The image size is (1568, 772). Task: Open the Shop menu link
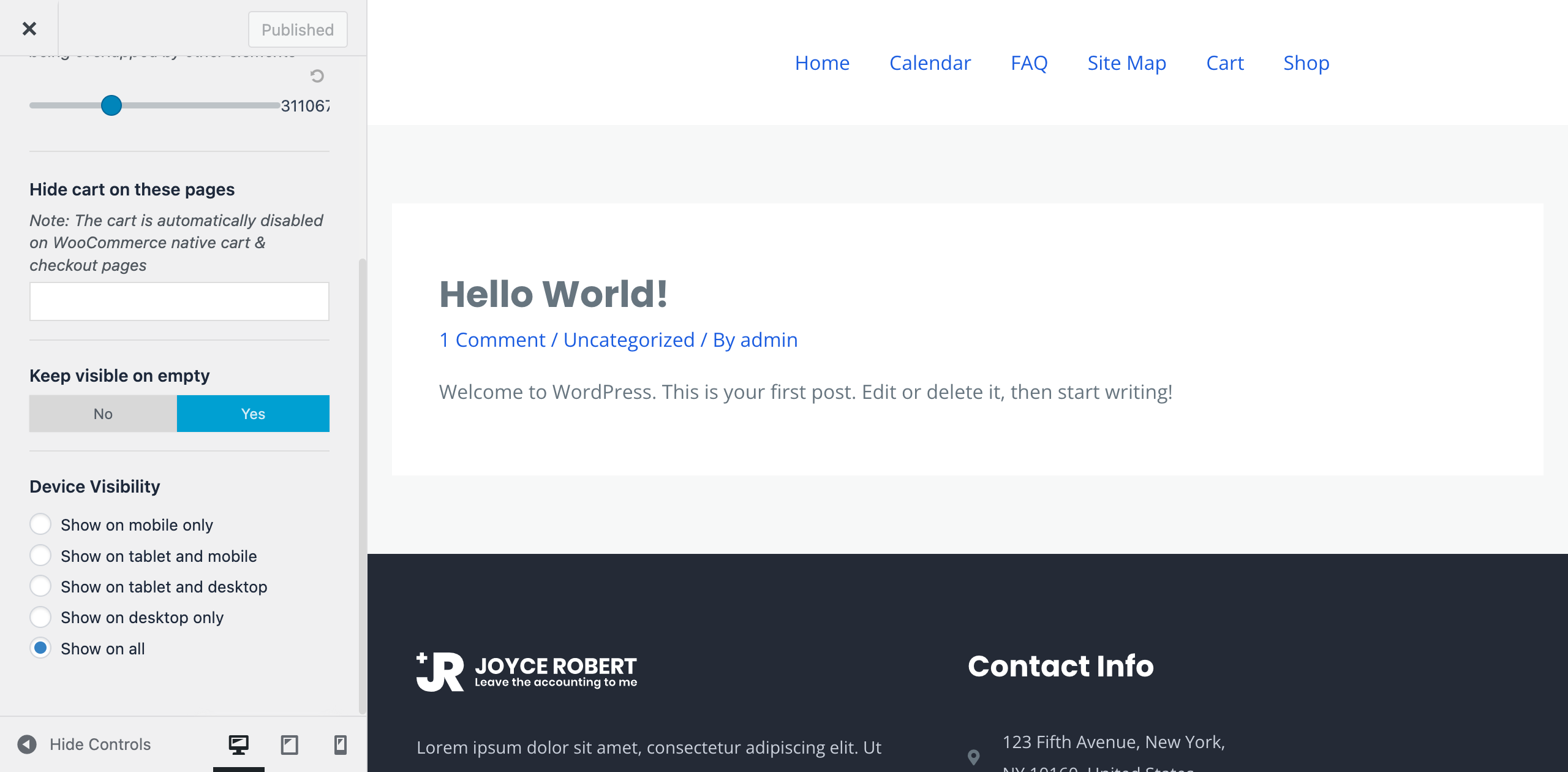[x=1306, y=62]
